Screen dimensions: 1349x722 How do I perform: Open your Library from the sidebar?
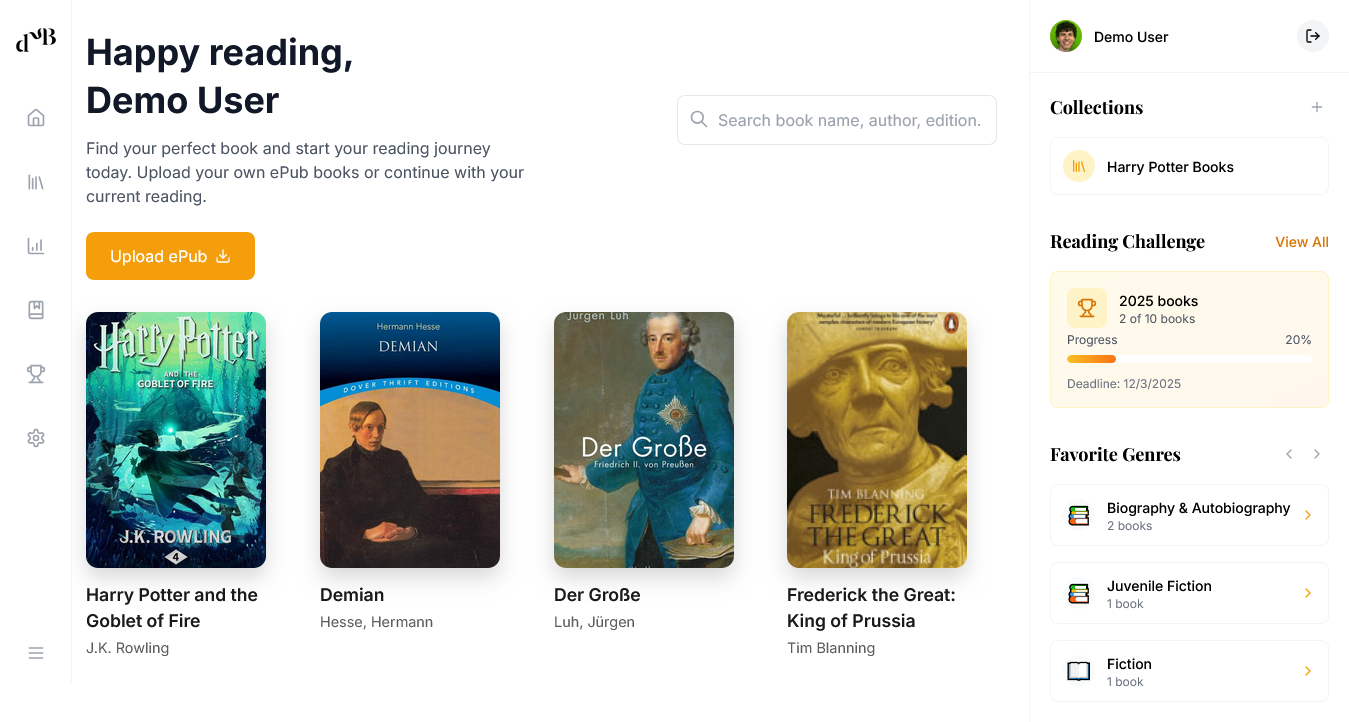pyautogui.click(x=36, y=181)
